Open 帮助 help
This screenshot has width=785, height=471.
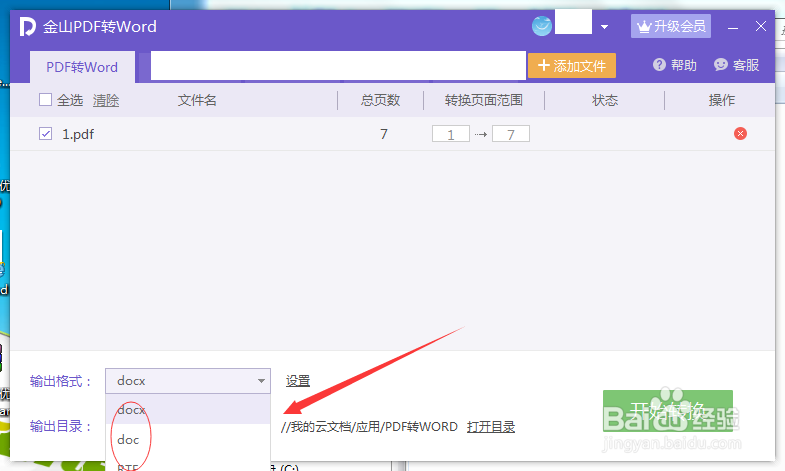pyautogui.click(x=675, y=65)
